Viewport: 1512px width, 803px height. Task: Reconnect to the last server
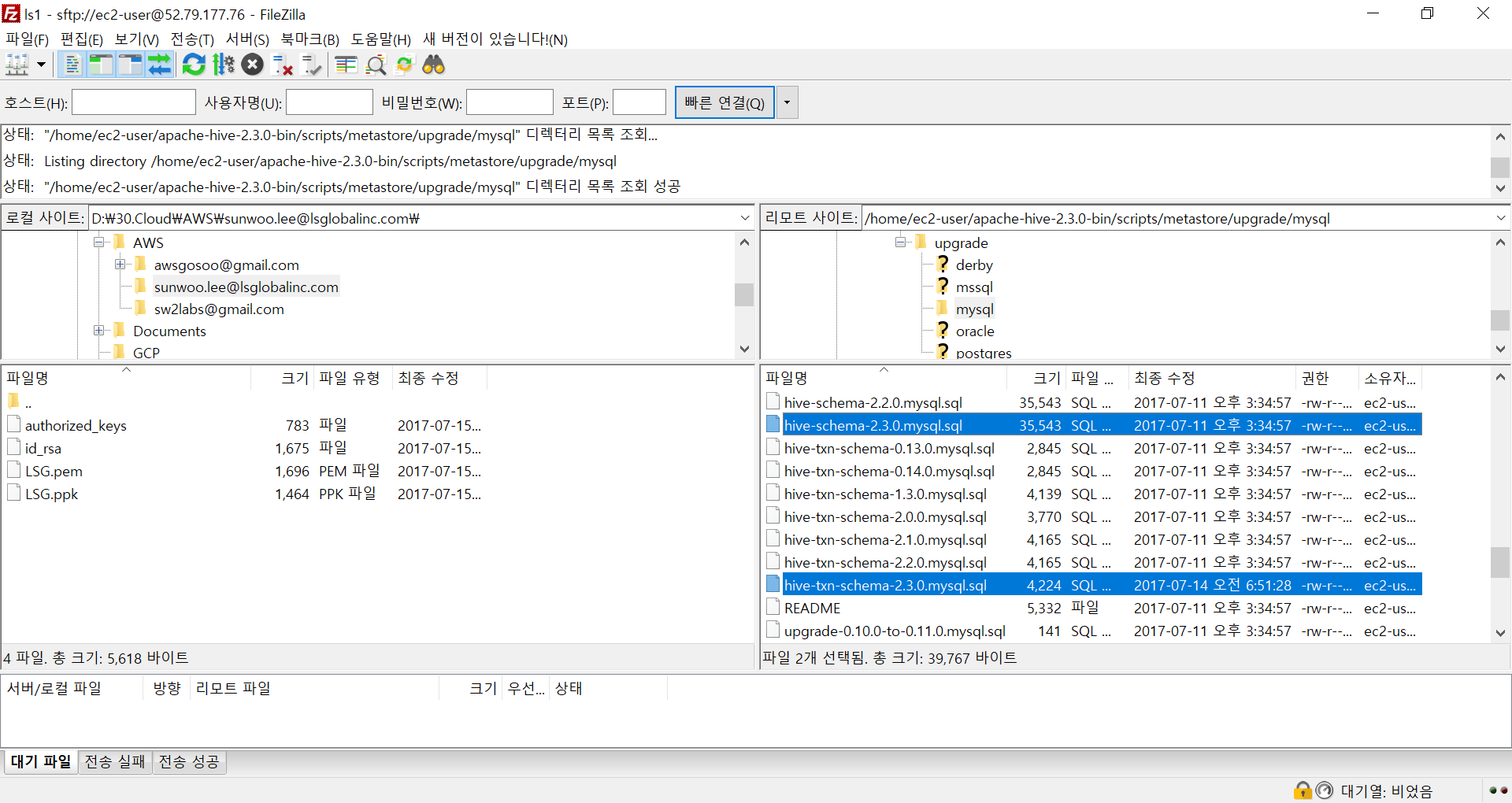click(311, 65)
